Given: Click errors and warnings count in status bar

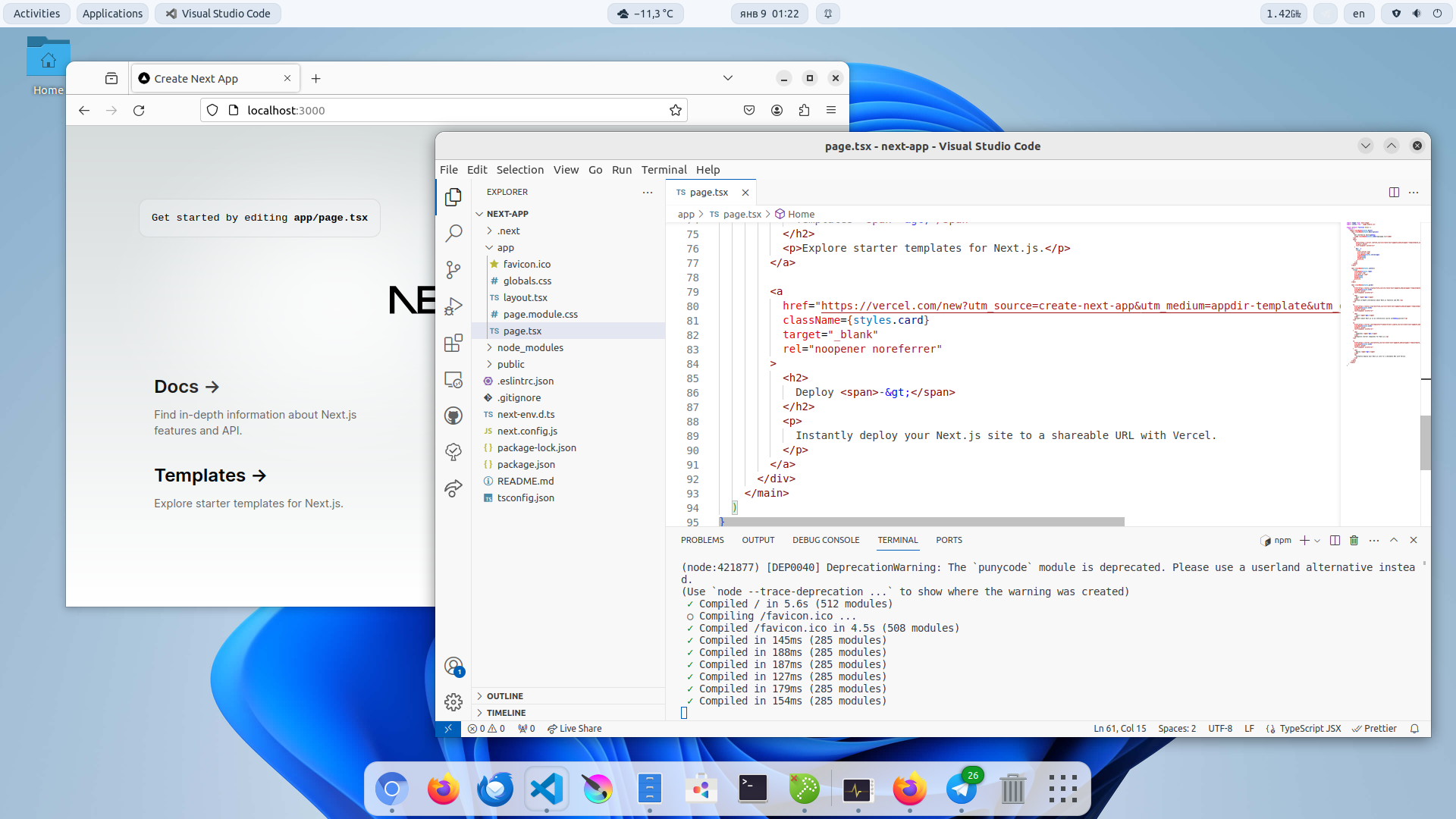Looking at the screenshot, I should click(486, 729).
